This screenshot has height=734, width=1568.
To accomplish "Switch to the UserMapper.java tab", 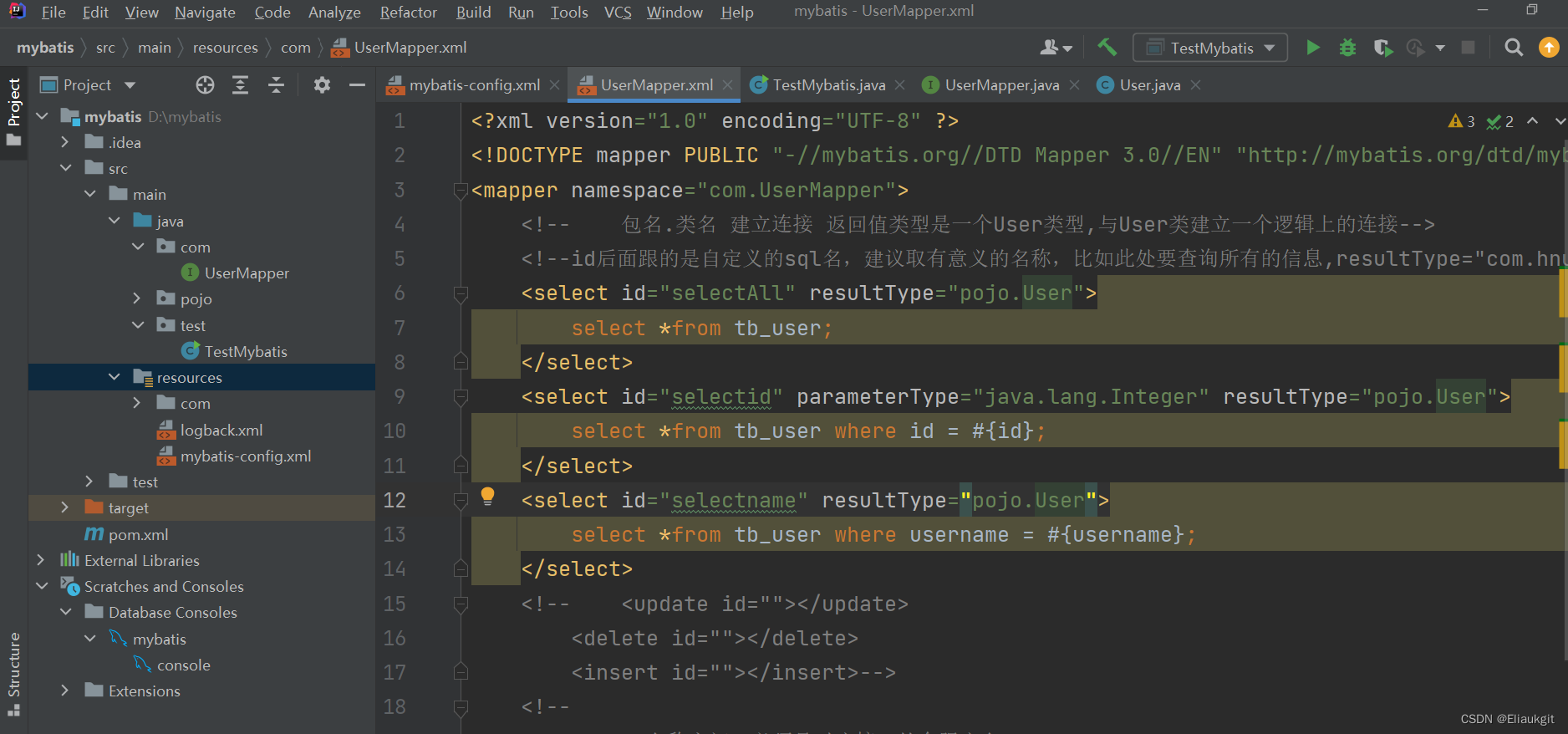I will (x=1002, y=85).
